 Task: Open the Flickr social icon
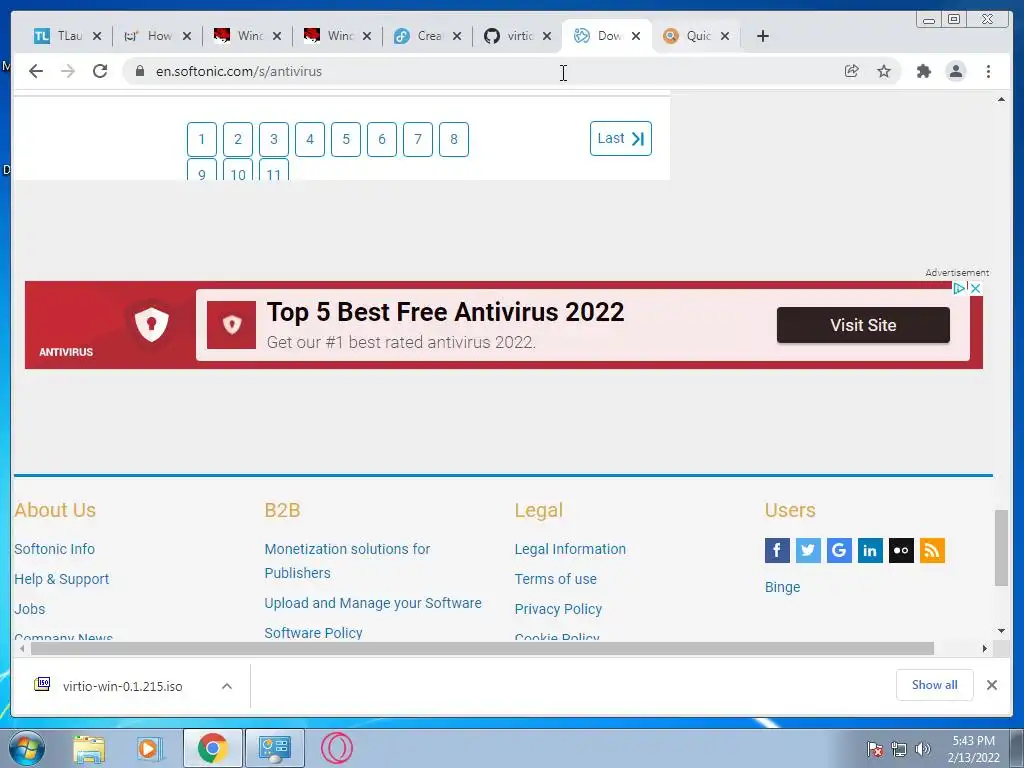pyautogui.click(x=901, y=551)
